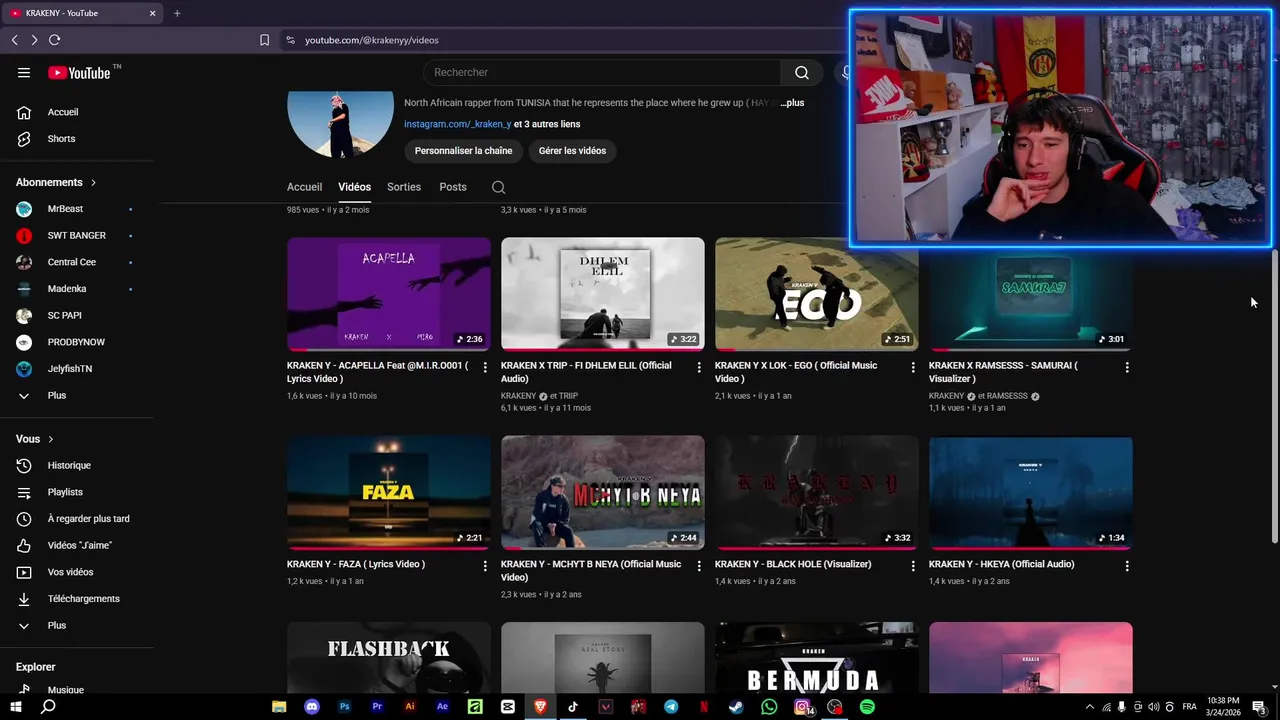
Task: Switch to the Accueil channel tab
Action: (x=304, y=187)
